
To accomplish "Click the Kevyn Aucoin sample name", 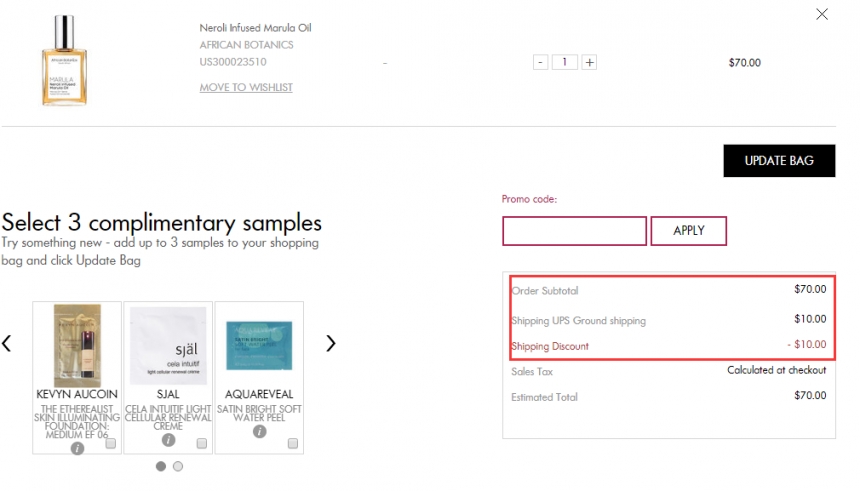I will 77,394.
